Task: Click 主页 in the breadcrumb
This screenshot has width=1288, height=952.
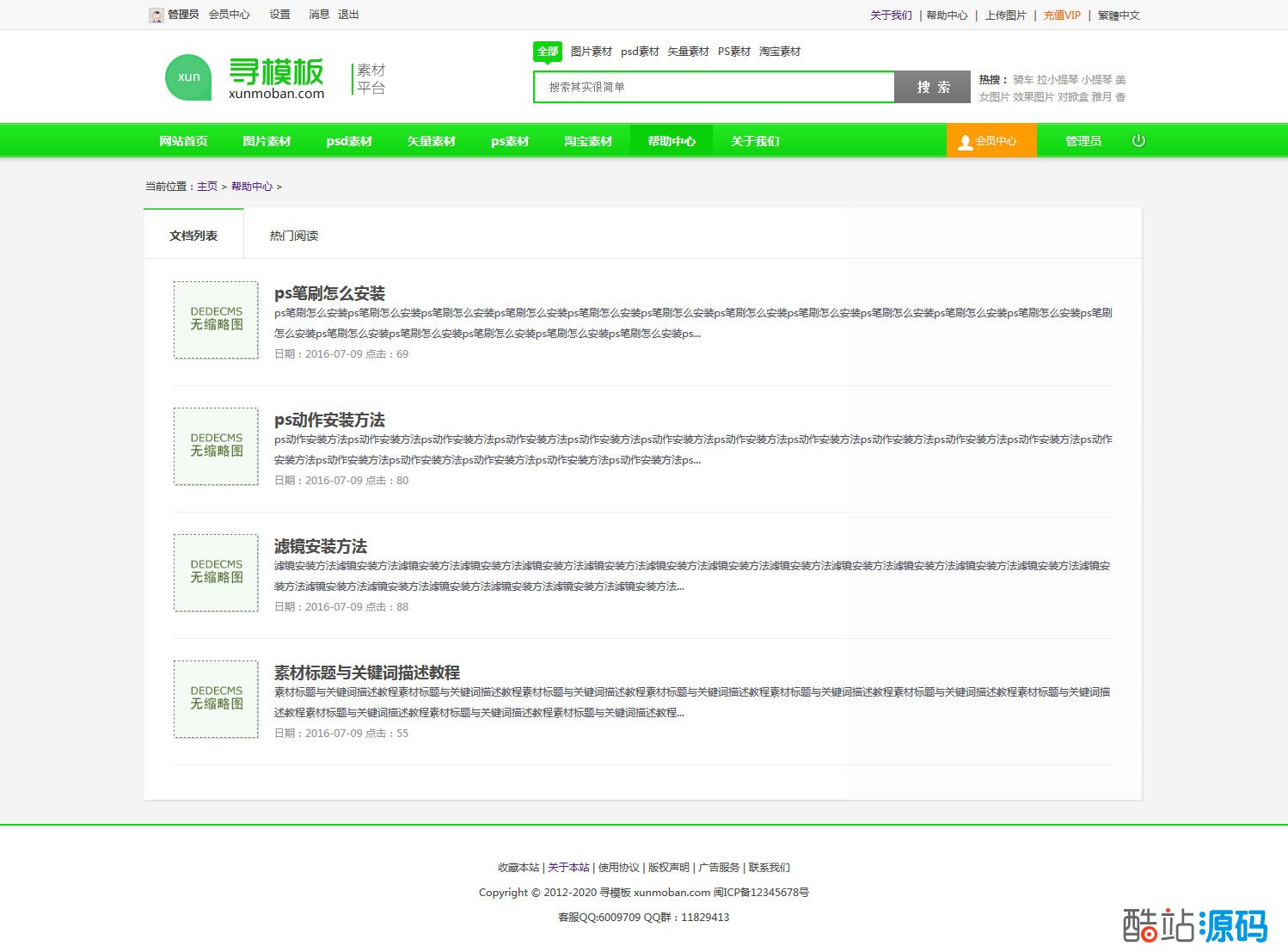Action: [207, 187]
